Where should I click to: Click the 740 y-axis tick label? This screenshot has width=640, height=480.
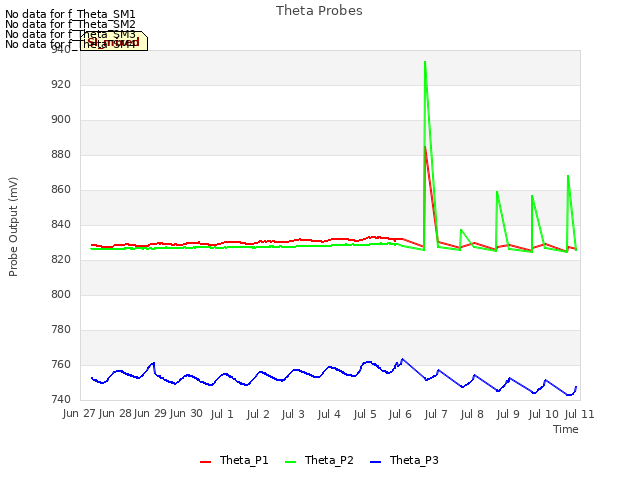click(61, 399)
